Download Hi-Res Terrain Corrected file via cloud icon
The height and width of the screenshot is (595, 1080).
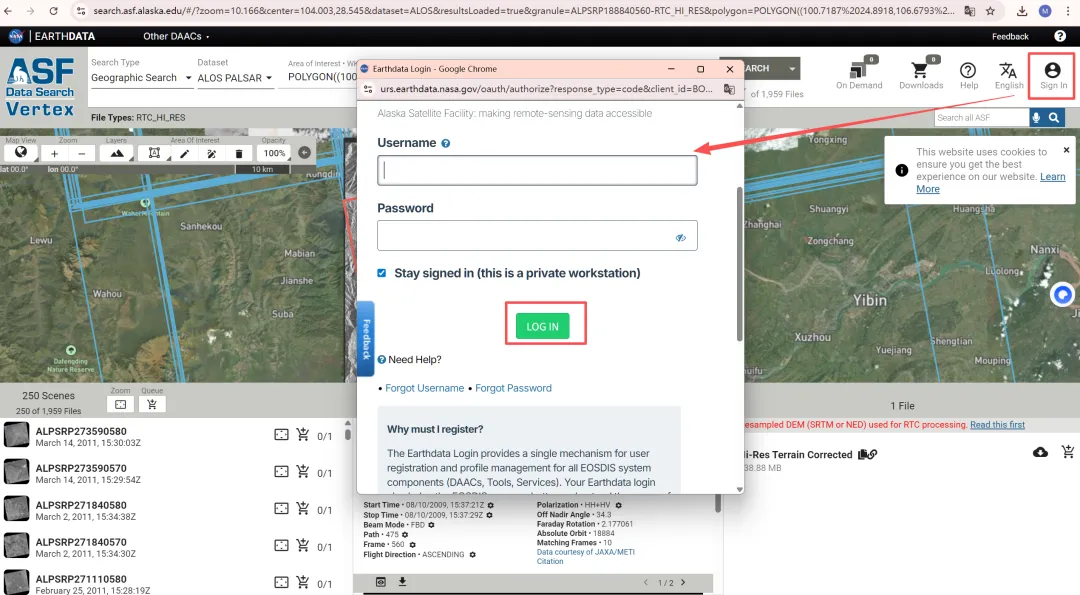[1040, 452]
